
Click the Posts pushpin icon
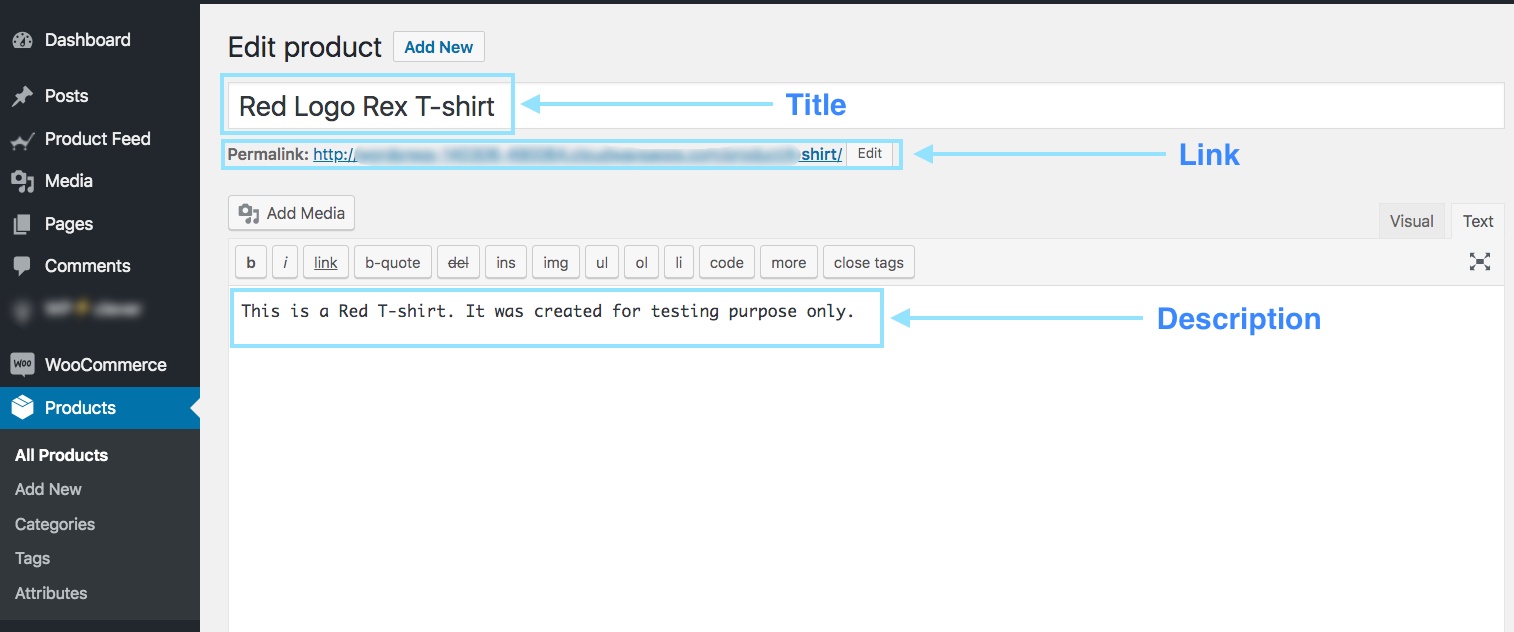(22, 97)
